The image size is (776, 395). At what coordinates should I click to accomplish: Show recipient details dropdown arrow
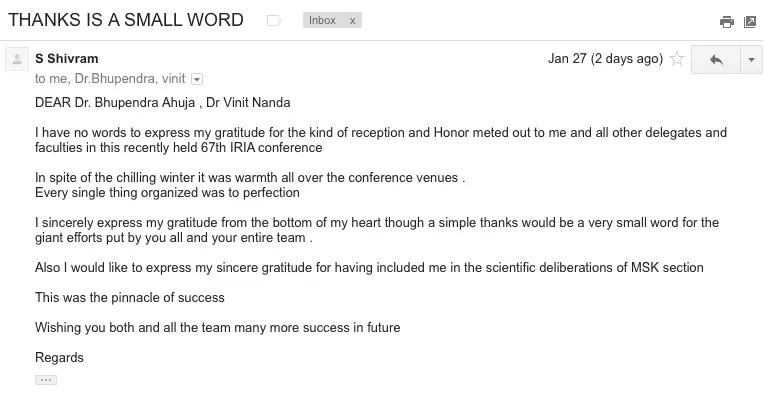point(197,79)
